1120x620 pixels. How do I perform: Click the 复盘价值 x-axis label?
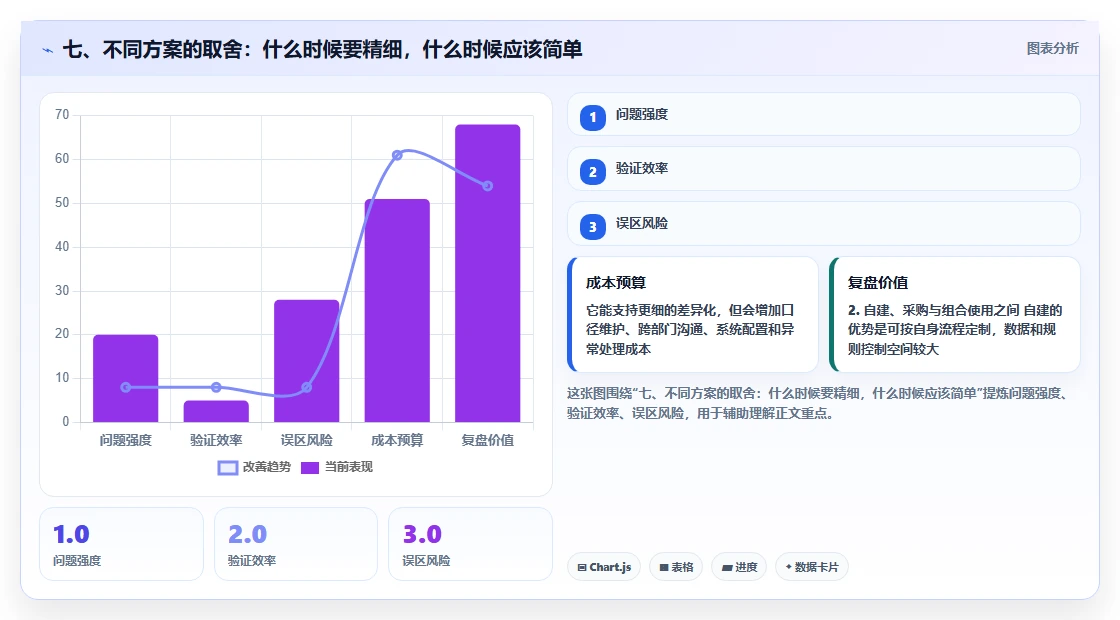coord(488,441)
